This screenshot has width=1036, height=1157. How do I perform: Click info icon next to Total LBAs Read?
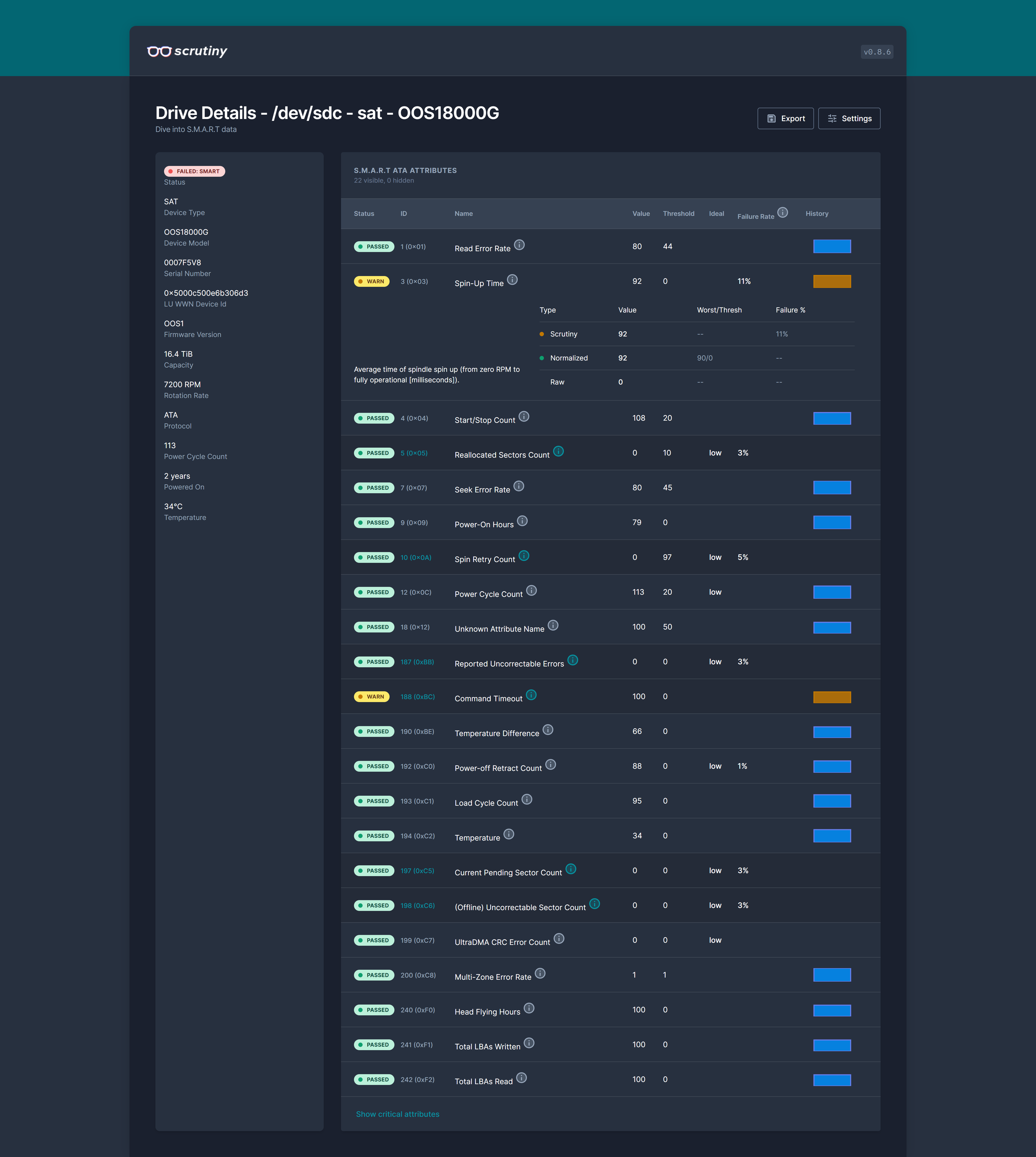522,1077
